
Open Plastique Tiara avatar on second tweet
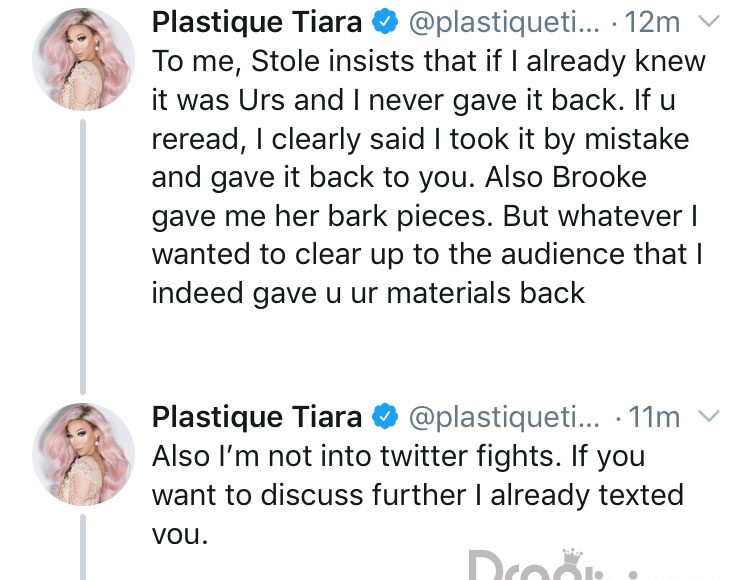pyautogui.click(x=83, y=454)
